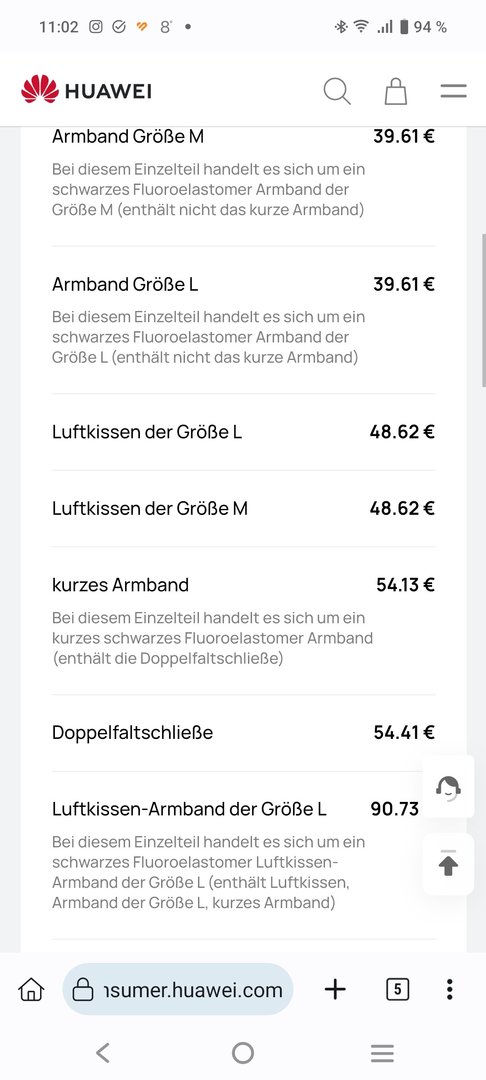Go to browser home page
This screenshot has height=1080, width=486.
[x=31, y=990]
